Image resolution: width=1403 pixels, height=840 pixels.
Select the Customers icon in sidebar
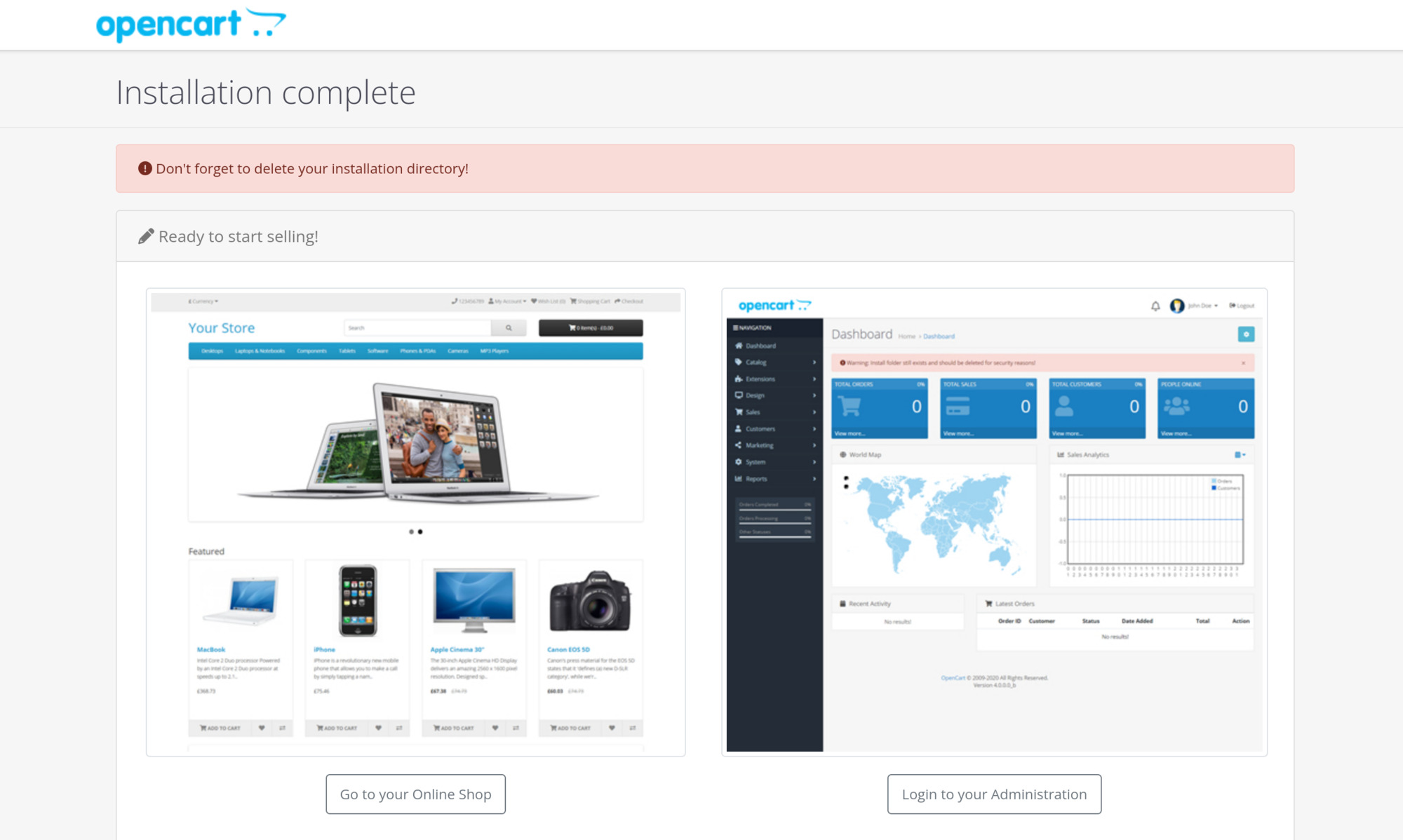[x=738, y=428]
